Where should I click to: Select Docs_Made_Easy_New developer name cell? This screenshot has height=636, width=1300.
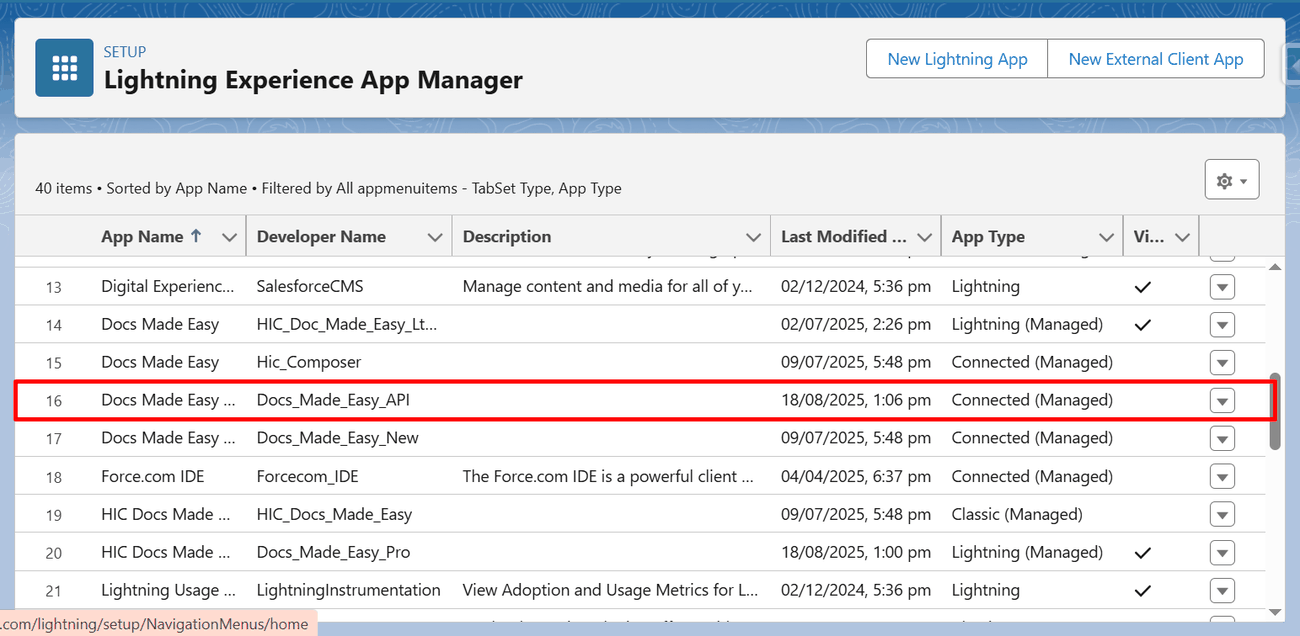(x=338, y=438)
